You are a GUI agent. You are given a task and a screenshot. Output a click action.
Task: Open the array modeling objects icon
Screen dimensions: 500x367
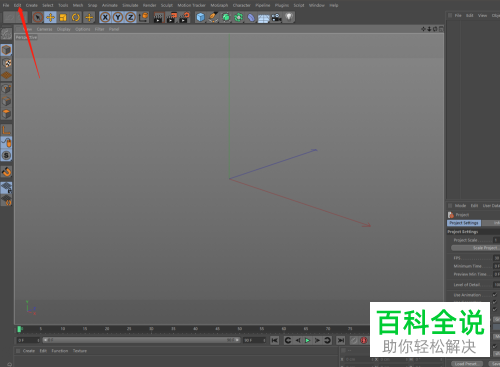(238, 17)
